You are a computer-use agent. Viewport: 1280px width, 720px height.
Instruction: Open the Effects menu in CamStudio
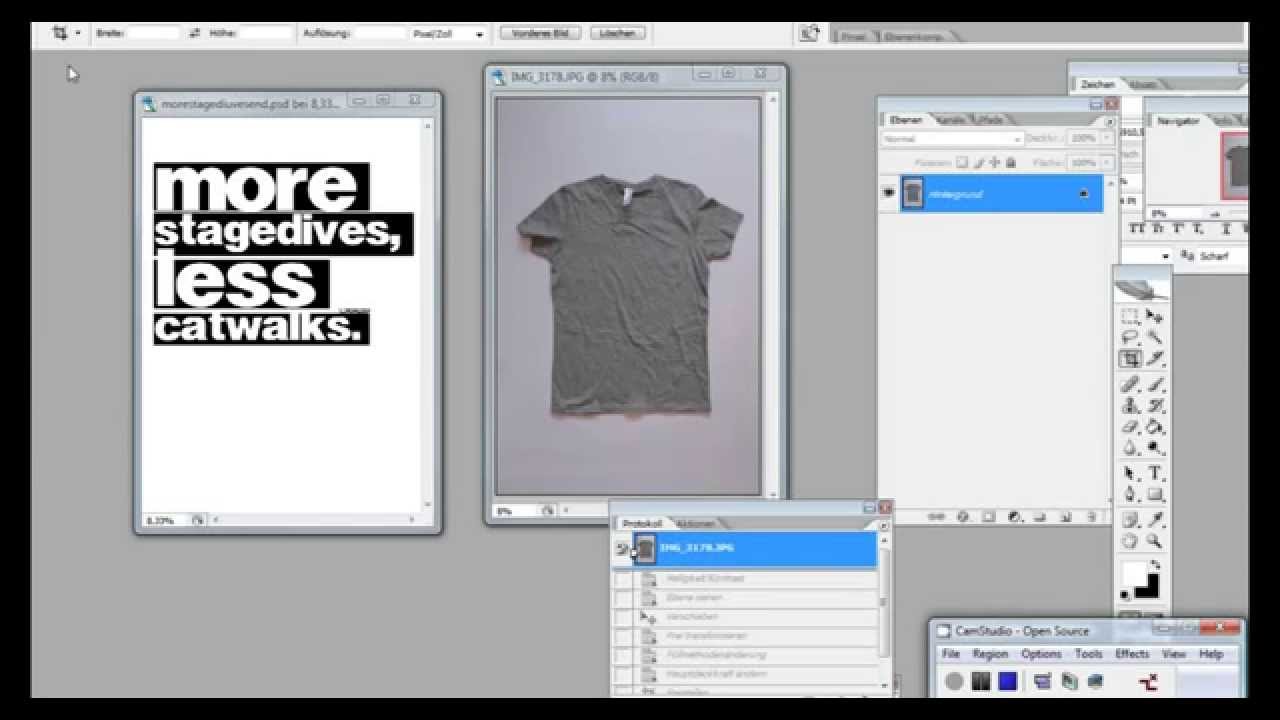1132,654
